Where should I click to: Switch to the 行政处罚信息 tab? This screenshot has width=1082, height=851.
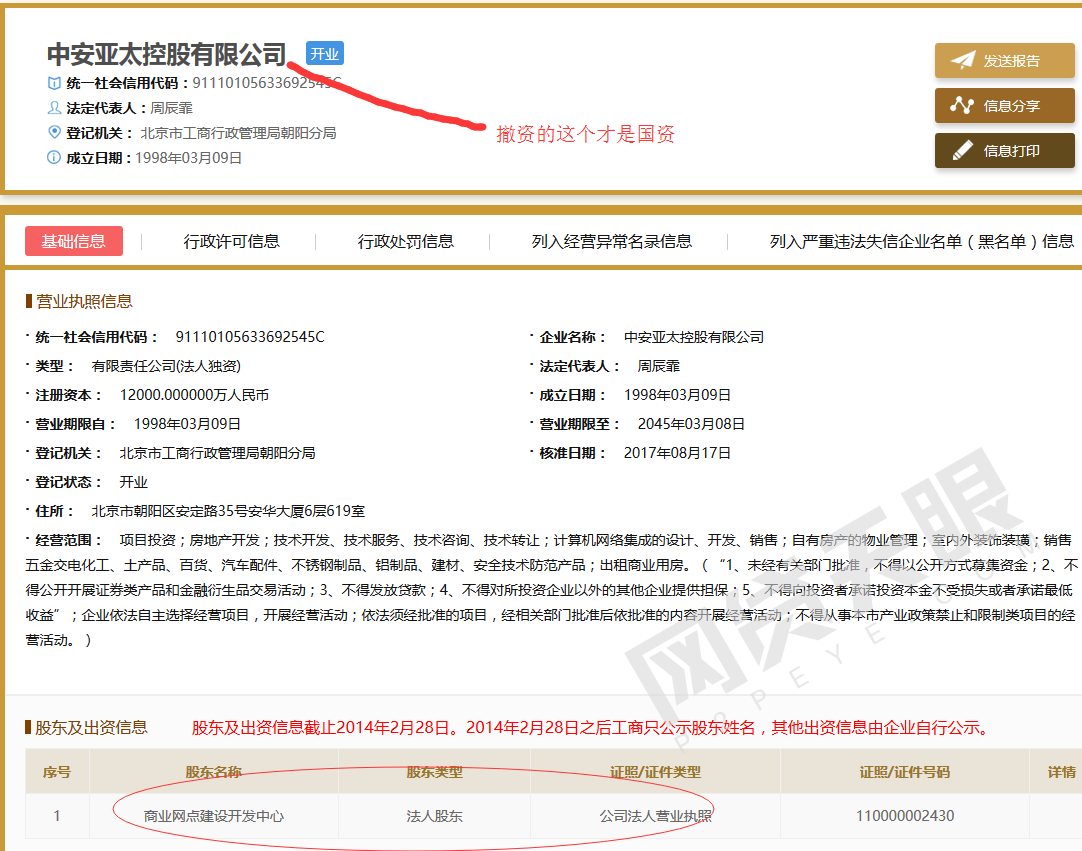406,241
